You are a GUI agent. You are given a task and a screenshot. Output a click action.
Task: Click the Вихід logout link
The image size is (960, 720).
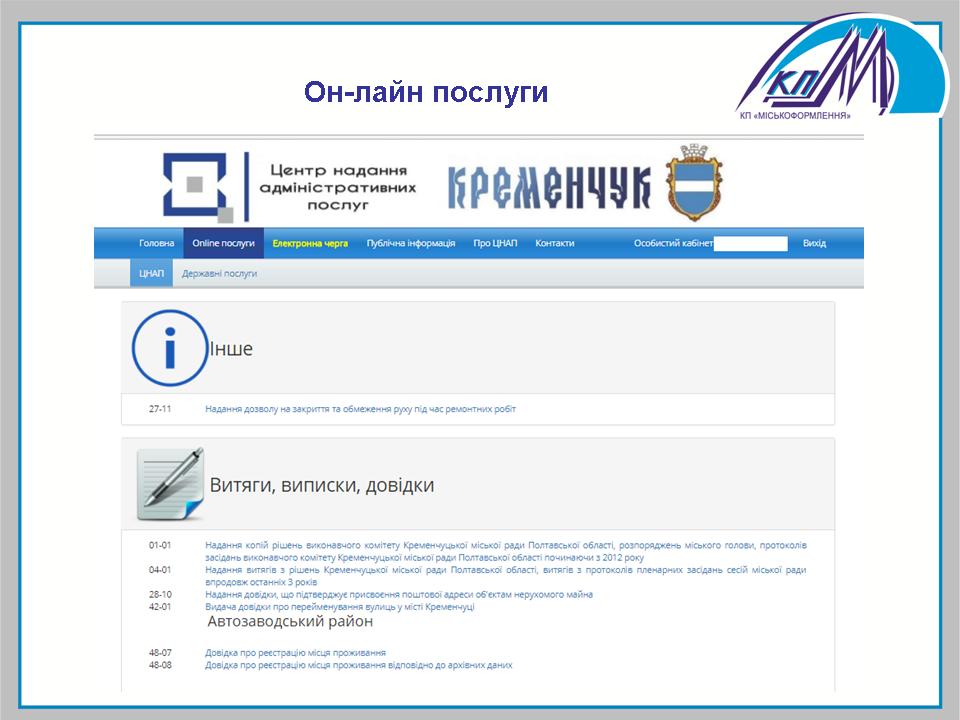(814, 243)
